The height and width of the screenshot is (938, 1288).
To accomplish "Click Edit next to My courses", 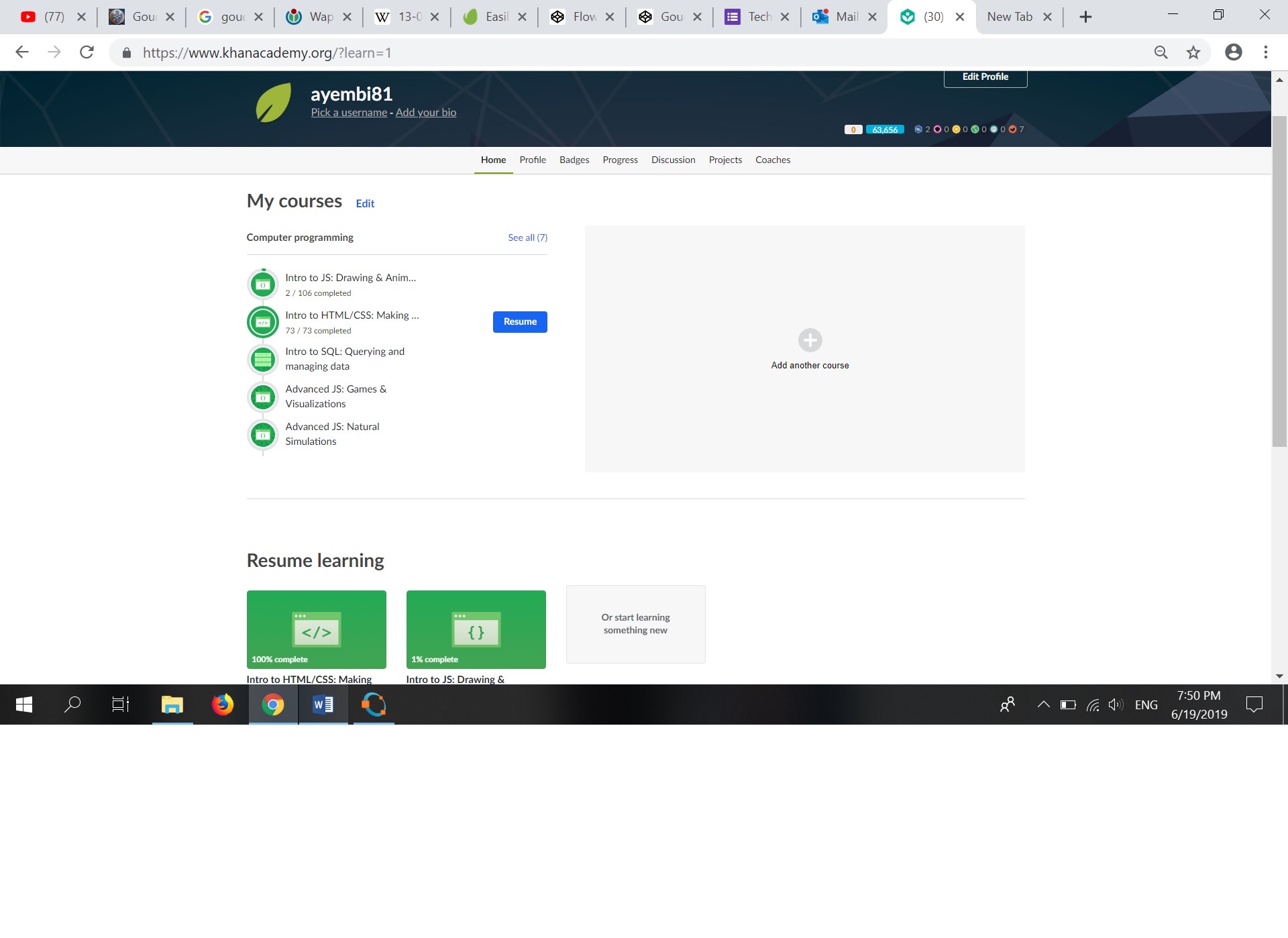I will (365, 203).
